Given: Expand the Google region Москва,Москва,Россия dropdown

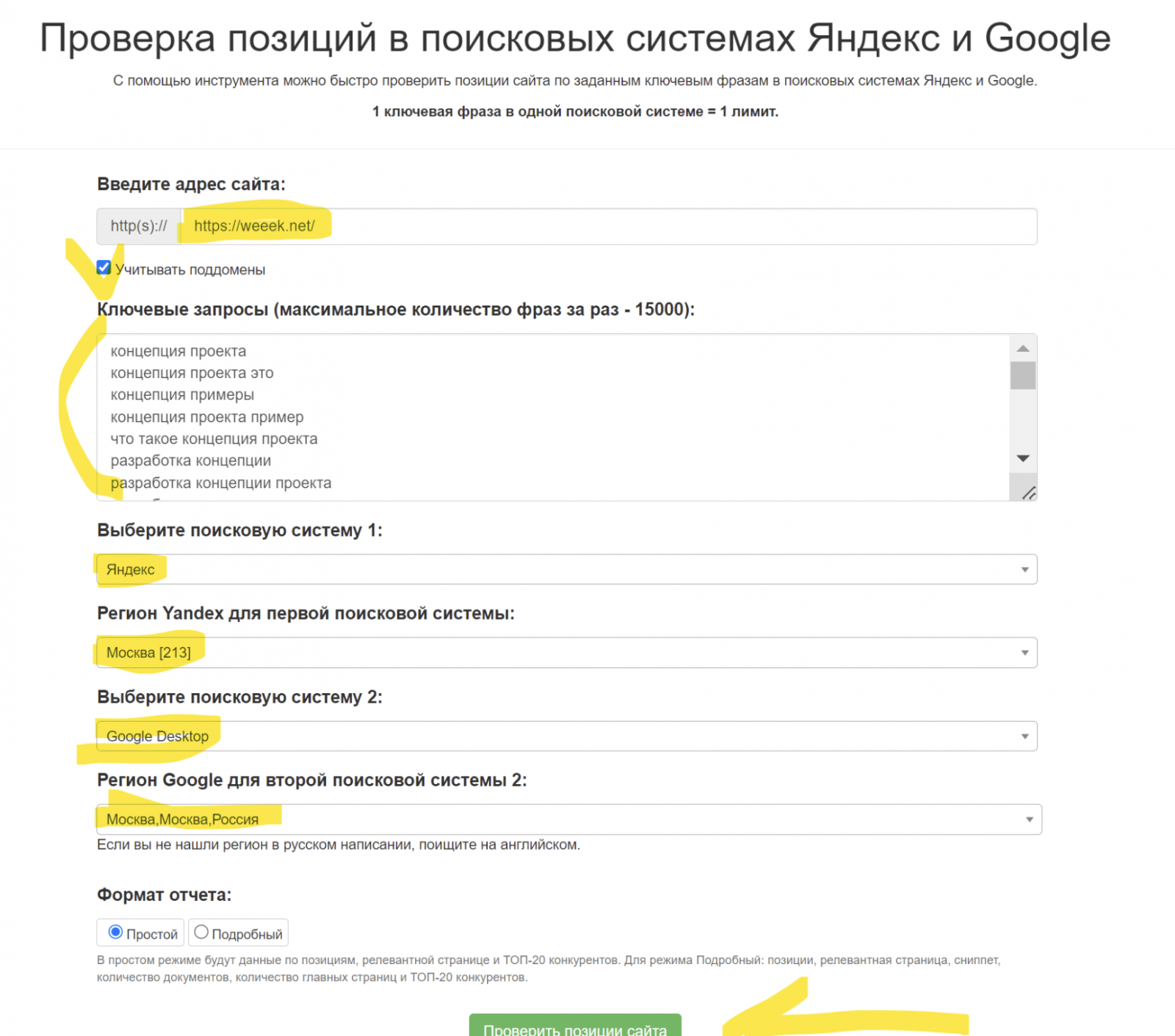Looking at the screenshot, I should pos(568,819).
